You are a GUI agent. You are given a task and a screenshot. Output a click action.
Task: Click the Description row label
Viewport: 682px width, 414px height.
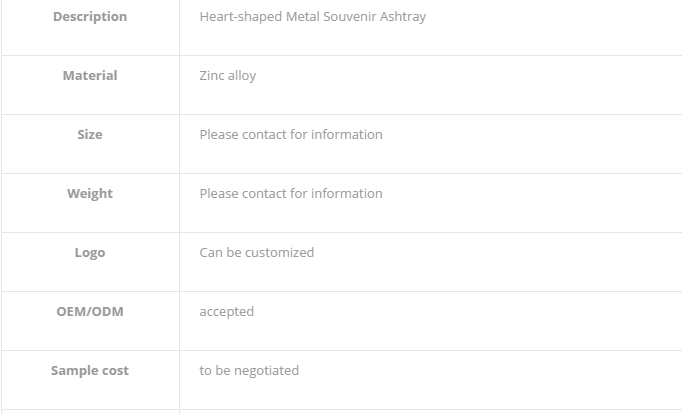point(90,17)
